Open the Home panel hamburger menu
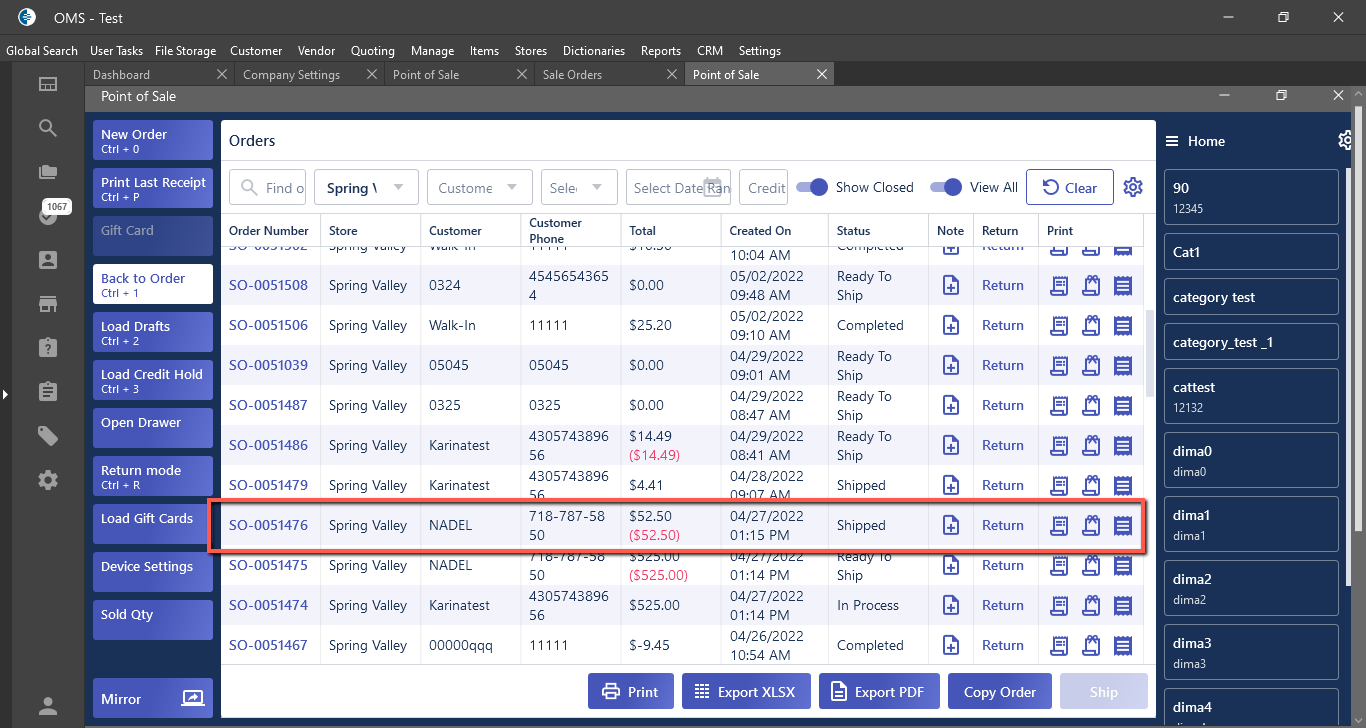This screenshot has width=1366, height=728. coord(1171,141)
